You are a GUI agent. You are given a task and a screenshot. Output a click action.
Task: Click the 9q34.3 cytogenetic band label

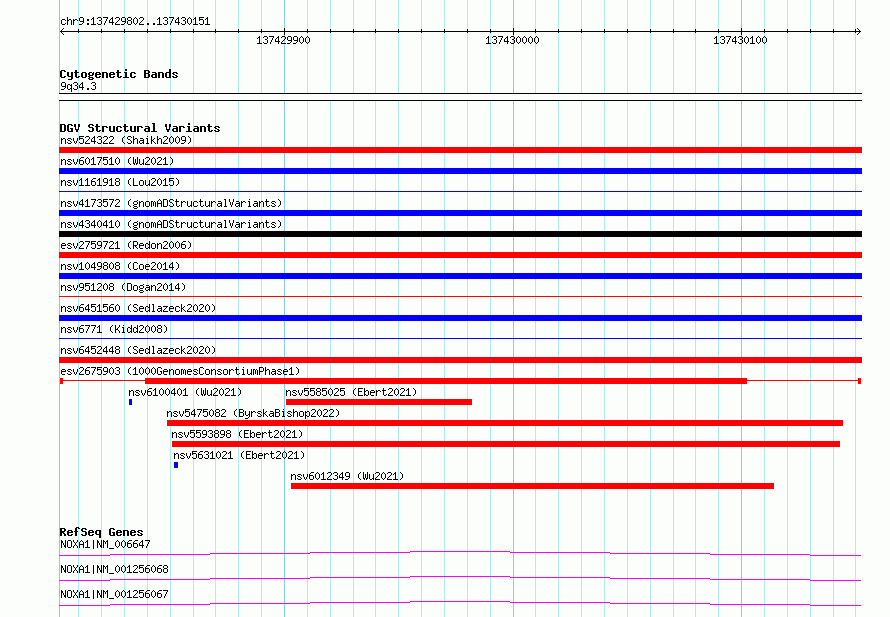[x=78, y=86]
